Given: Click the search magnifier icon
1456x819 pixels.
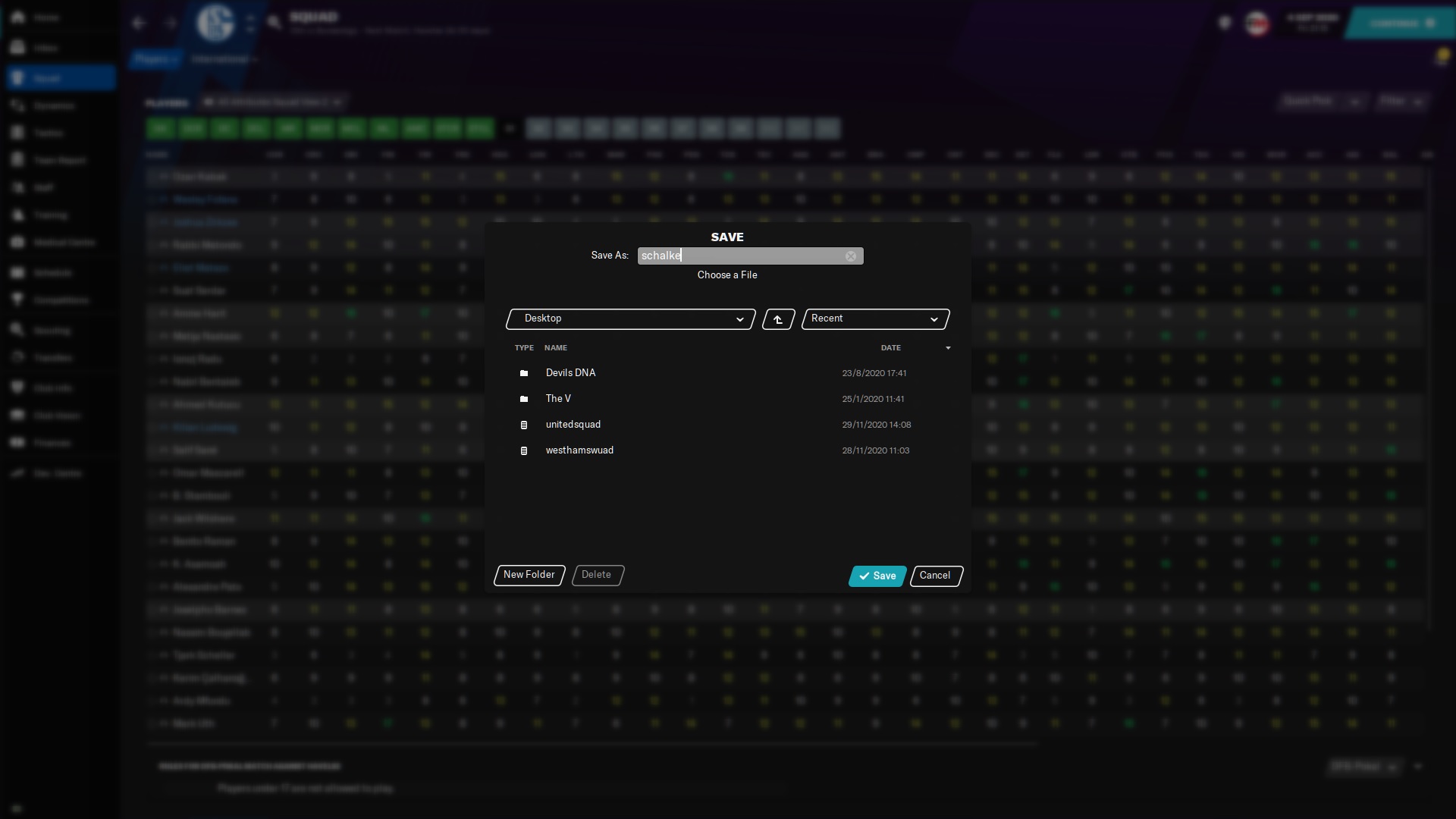Looking at the screenshot, I should click(275, 23).
